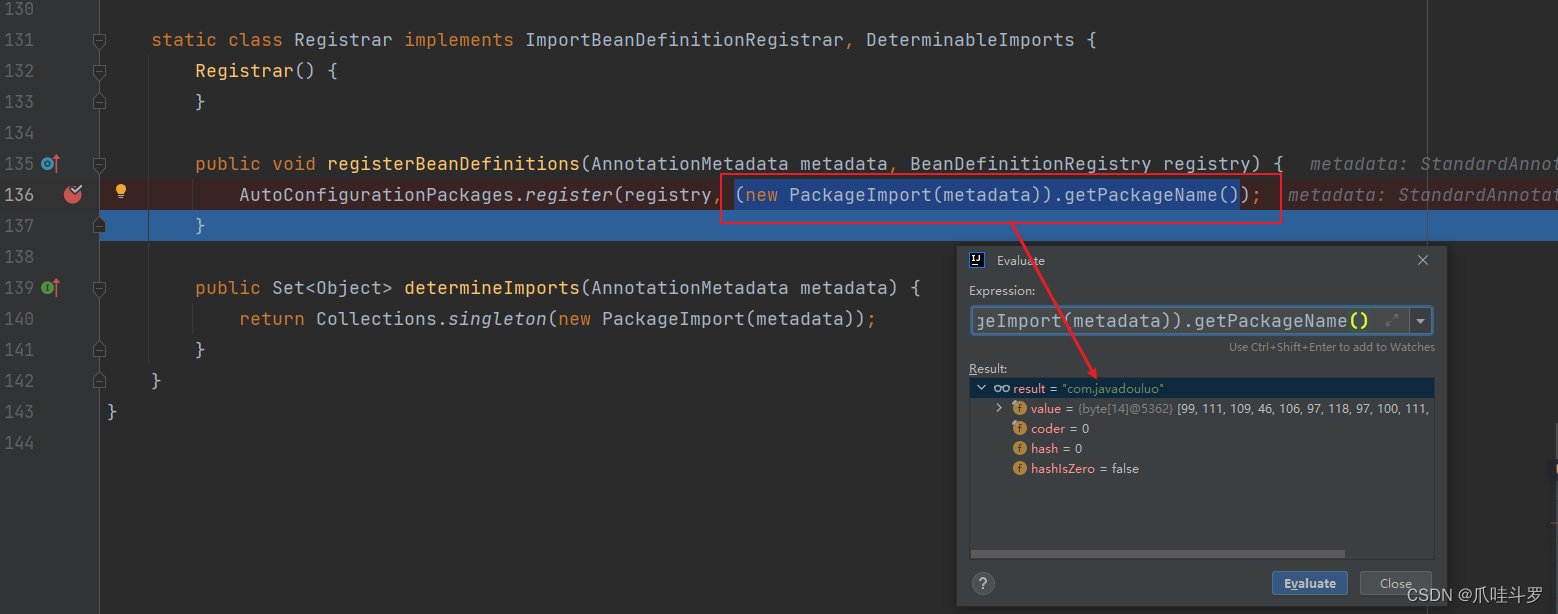Collapse determineImports method fold at line 139
This screenshot has width=1558, height=614.
tap(99, 288)
